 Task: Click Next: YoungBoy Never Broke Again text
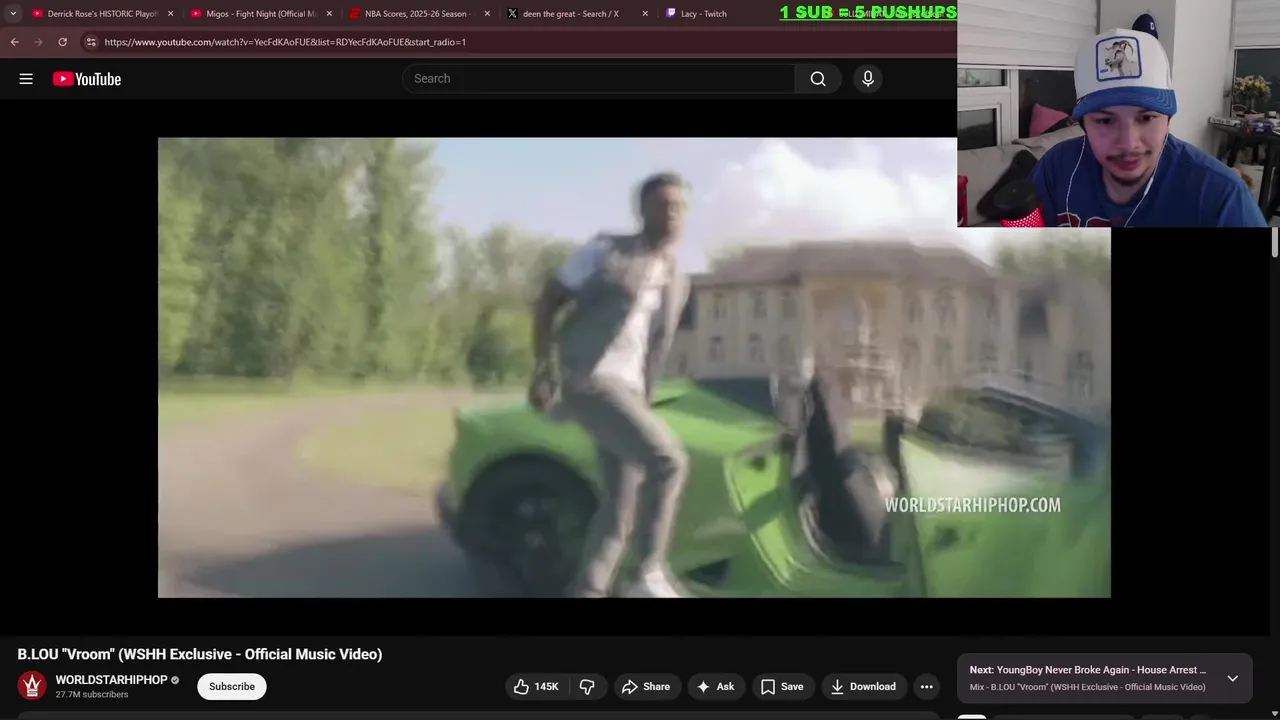coord(1088,670)
